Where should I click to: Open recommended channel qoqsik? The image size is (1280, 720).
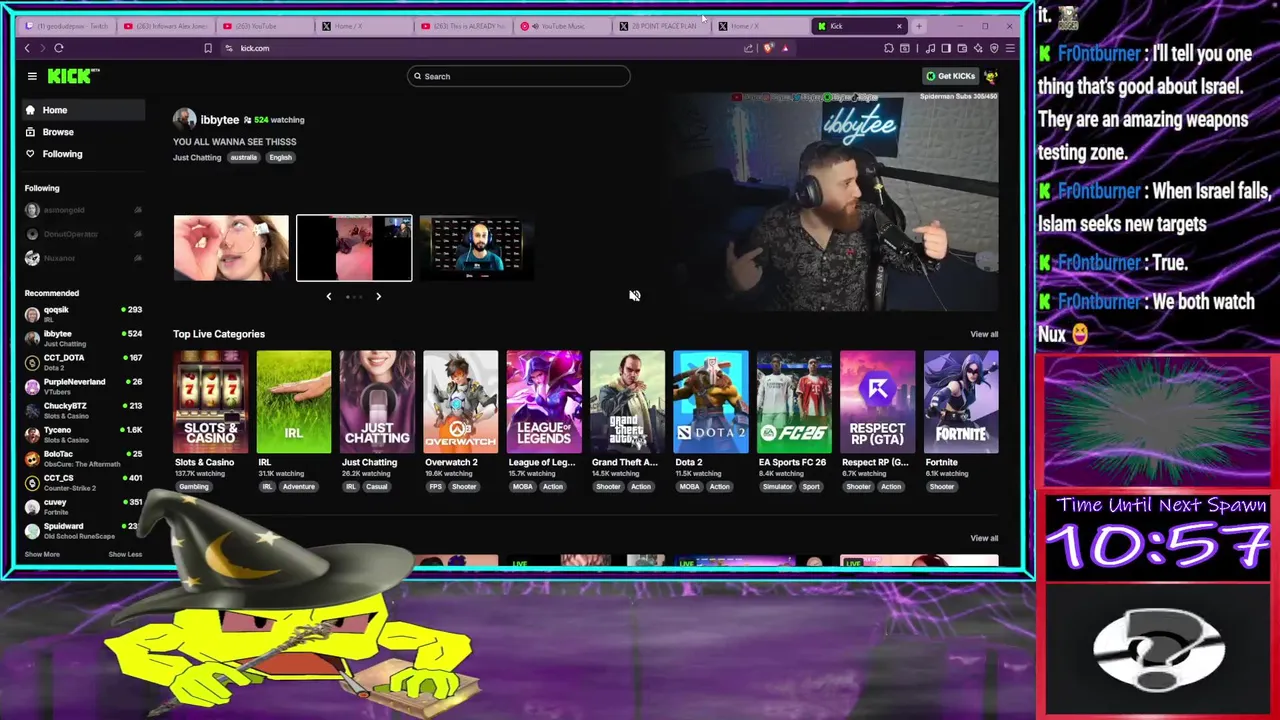[84, 314]
